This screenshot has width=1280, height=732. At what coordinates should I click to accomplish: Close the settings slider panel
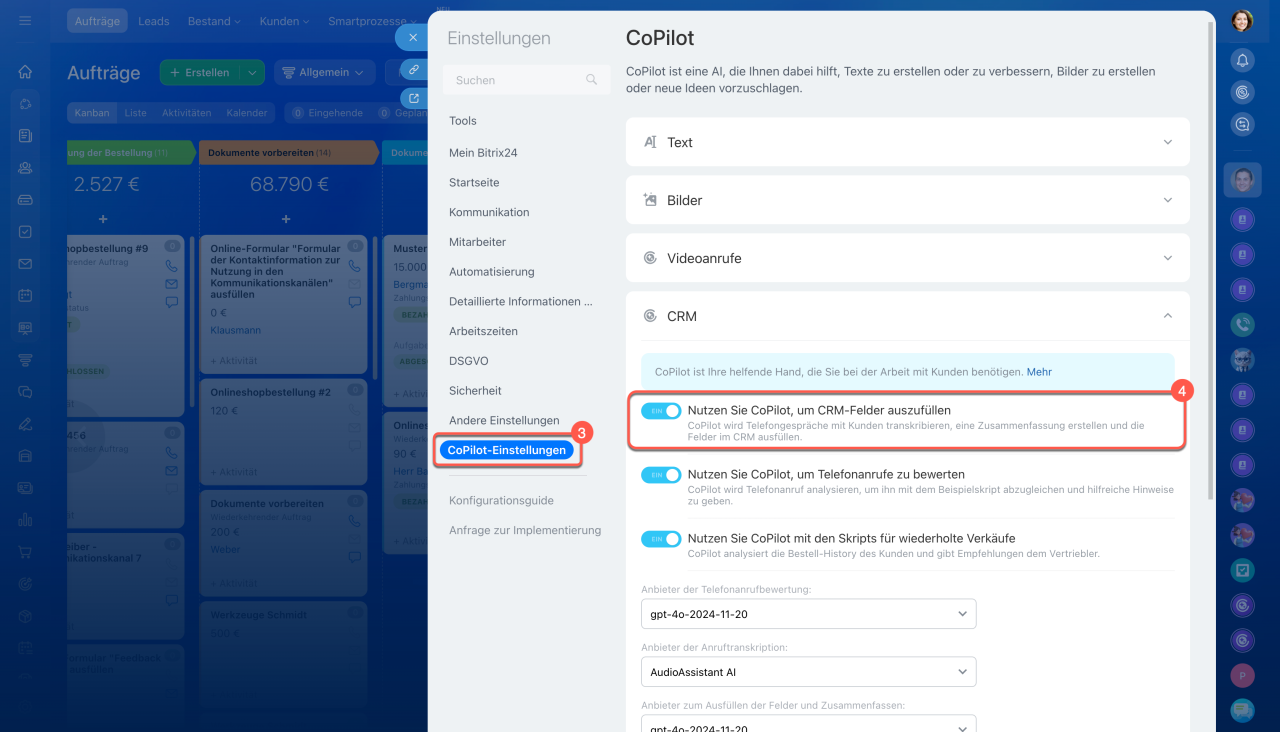(x=413, y=37)
